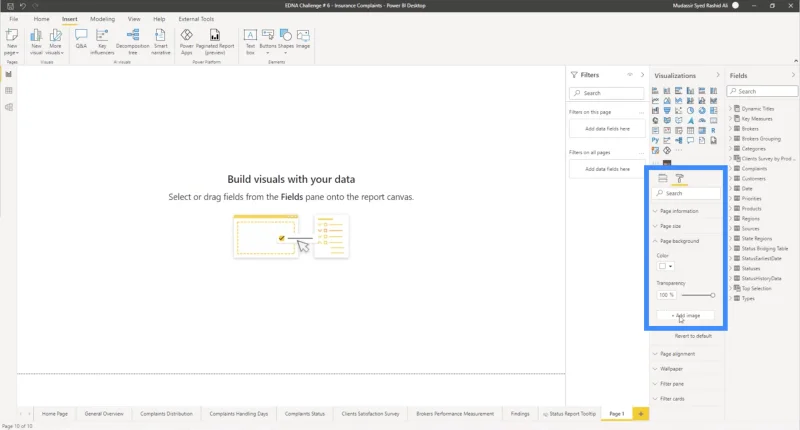Collapse the Fields pane chevron
This screenshot has width=800, height=430.
click(793, 75)
